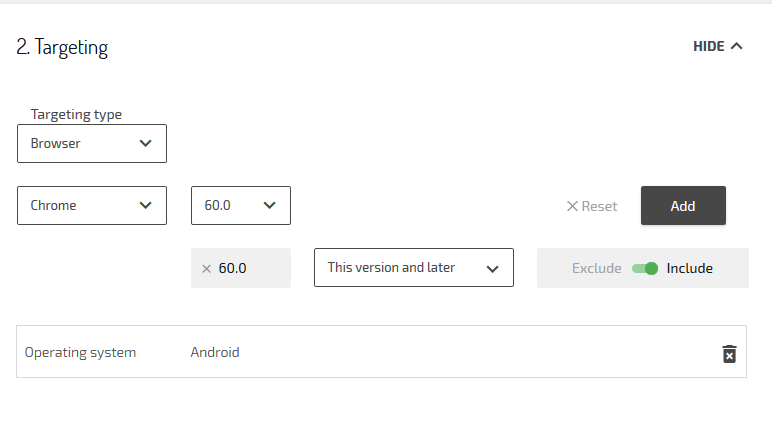This screenshot has width=772, height=426.
Task: Click the Include label of the switch
Action: pyautogui.click(x=689, y=268)
